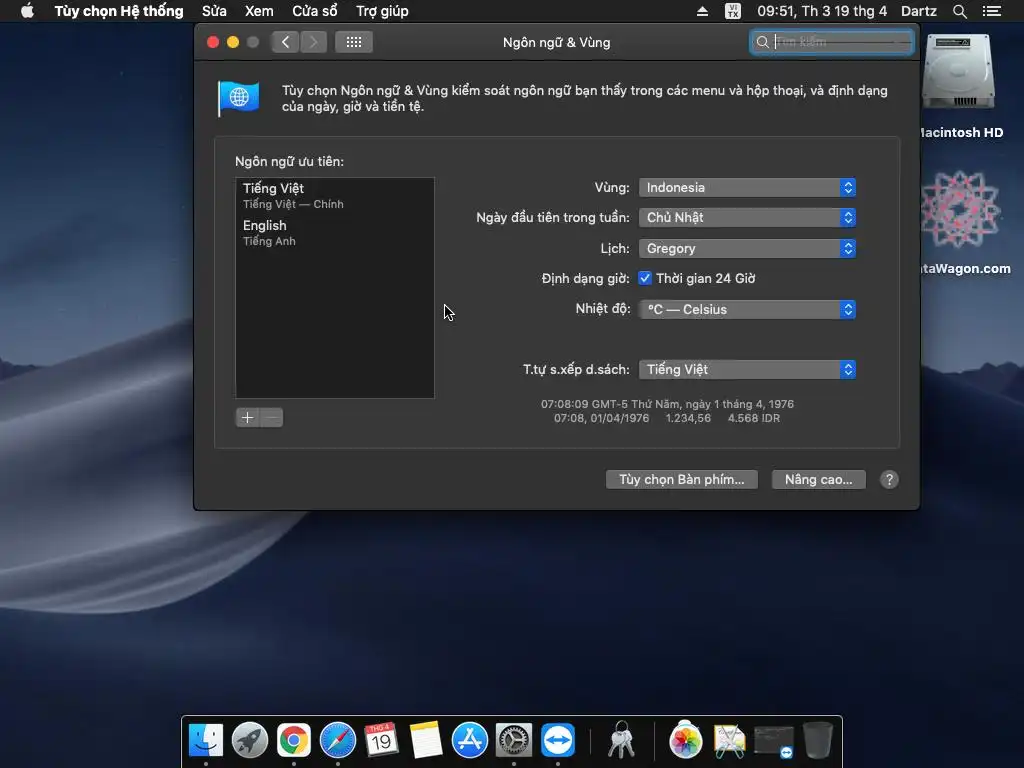Open the Cửa sổ menu
Screen dimensions: 1024x768
315,11
